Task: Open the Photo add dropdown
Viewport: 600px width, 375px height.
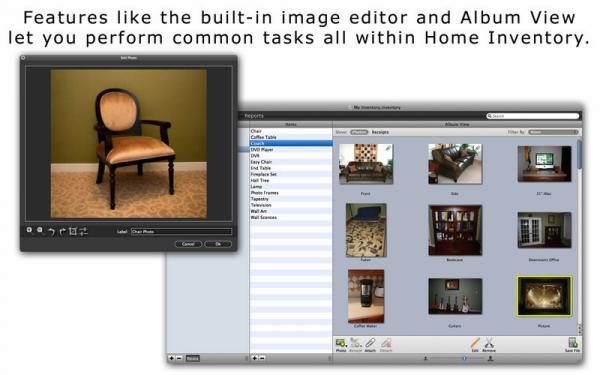Action: click(x=341, y=344)
